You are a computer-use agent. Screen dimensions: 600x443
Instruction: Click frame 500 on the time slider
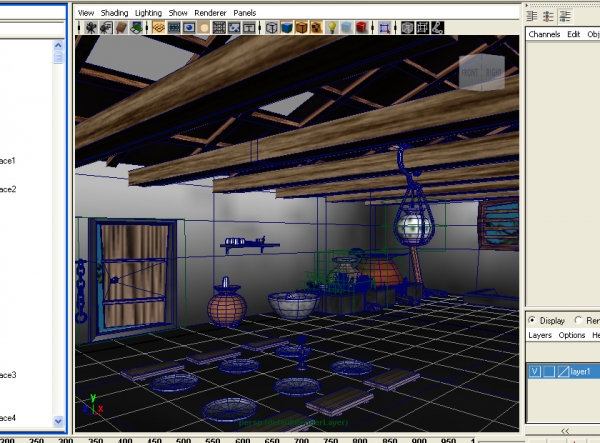click(183, 441)
